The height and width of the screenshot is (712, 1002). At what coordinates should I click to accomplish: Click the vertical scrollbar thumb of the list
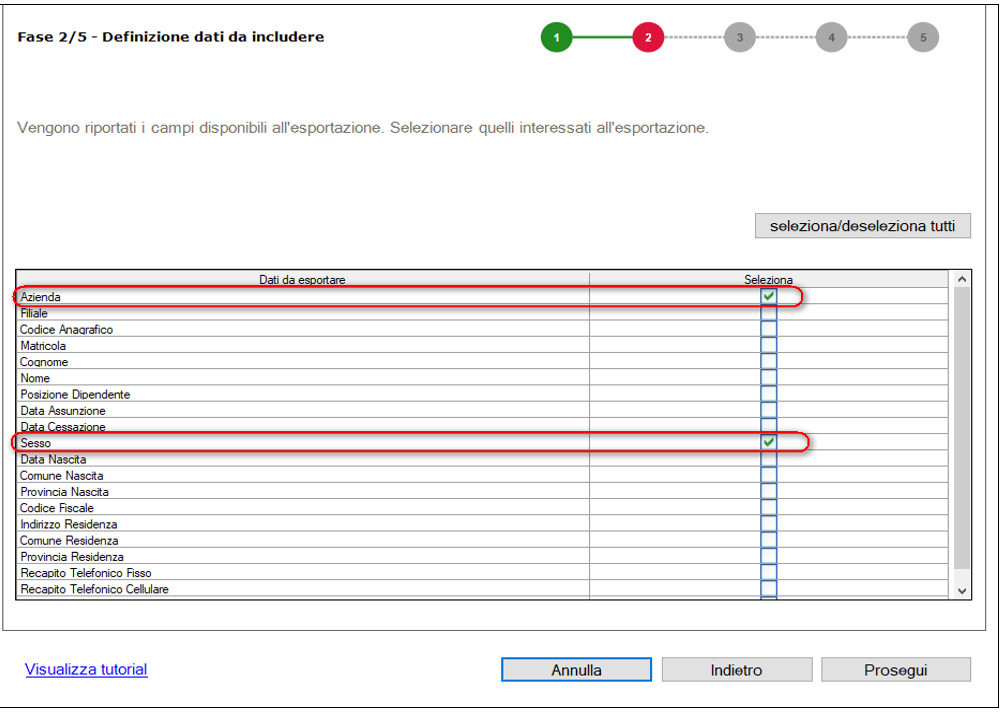click(x=962, y=428)
